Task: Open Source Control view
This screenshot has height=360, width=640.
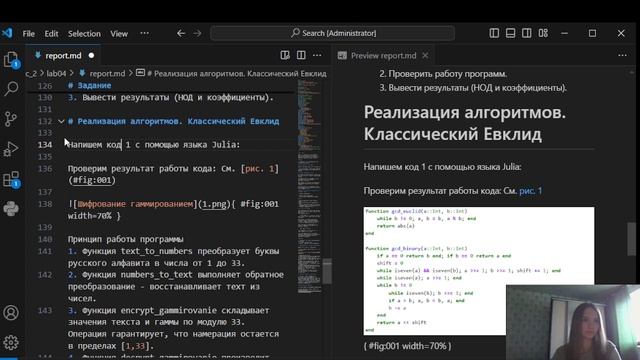Action: point(11,119)
